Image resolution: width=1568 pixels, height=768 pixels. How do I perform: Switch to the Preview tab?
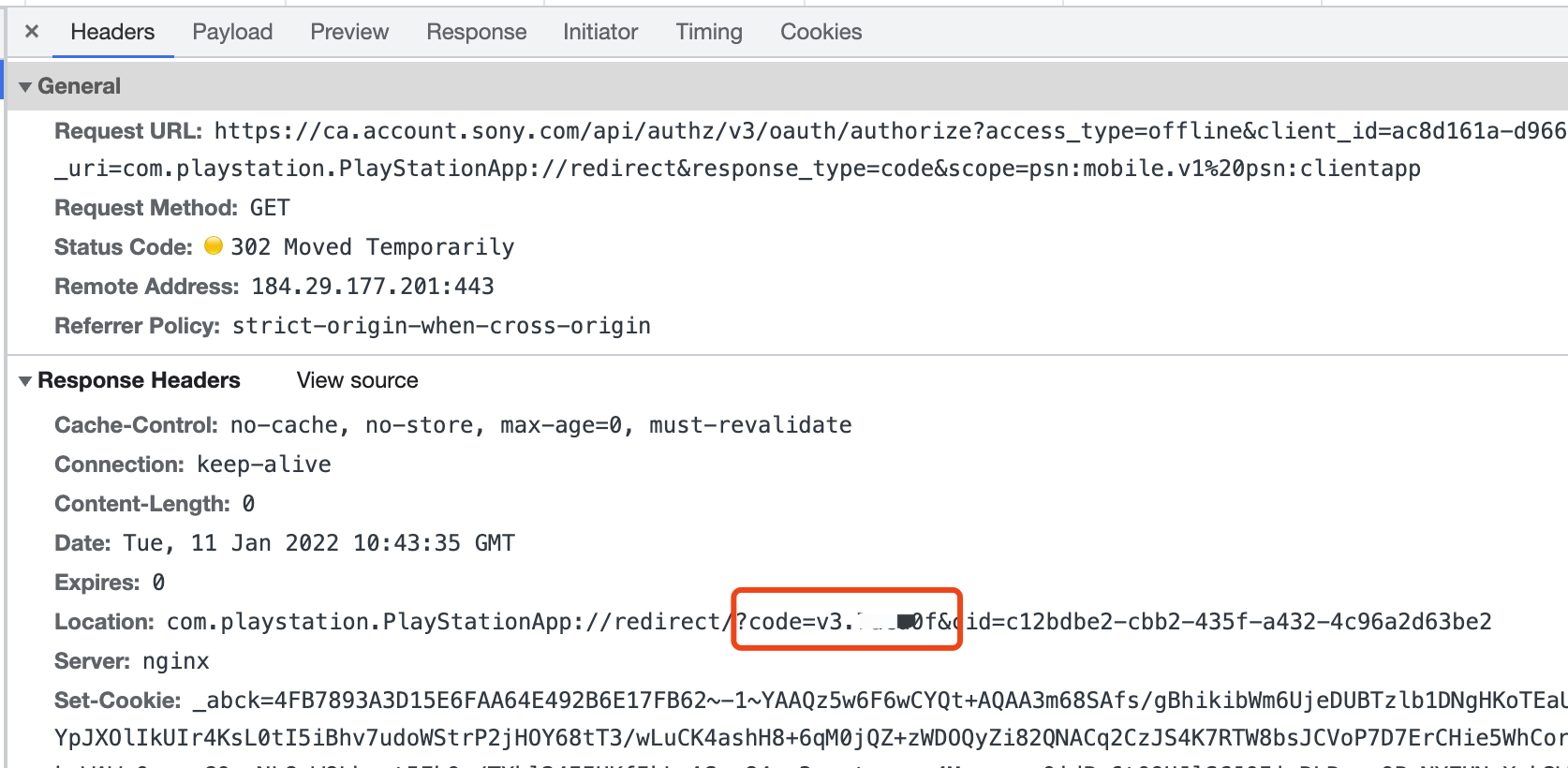pyautogui.click(x=349, y=32)
